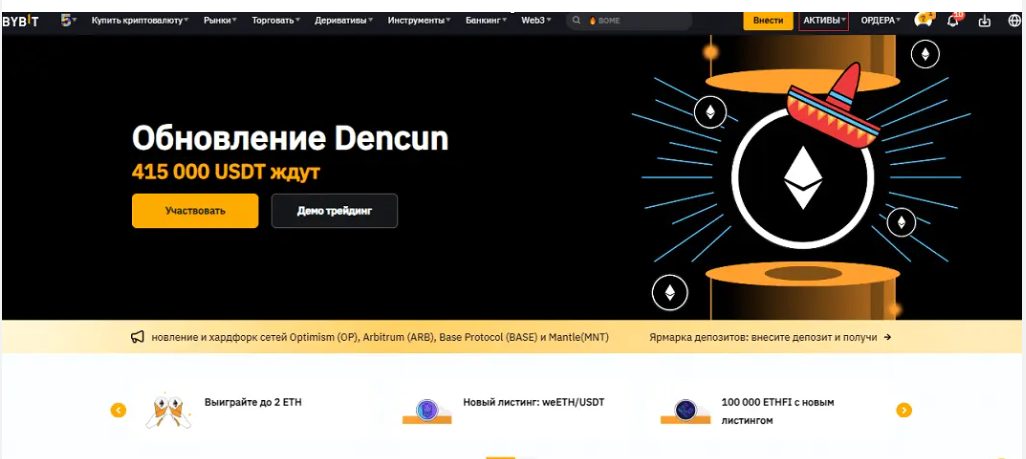Image resolution: width=1026 pixels, height=459 pixels.
Task: Click the announcement megaphone icon
Action: [x=137, y=337]
